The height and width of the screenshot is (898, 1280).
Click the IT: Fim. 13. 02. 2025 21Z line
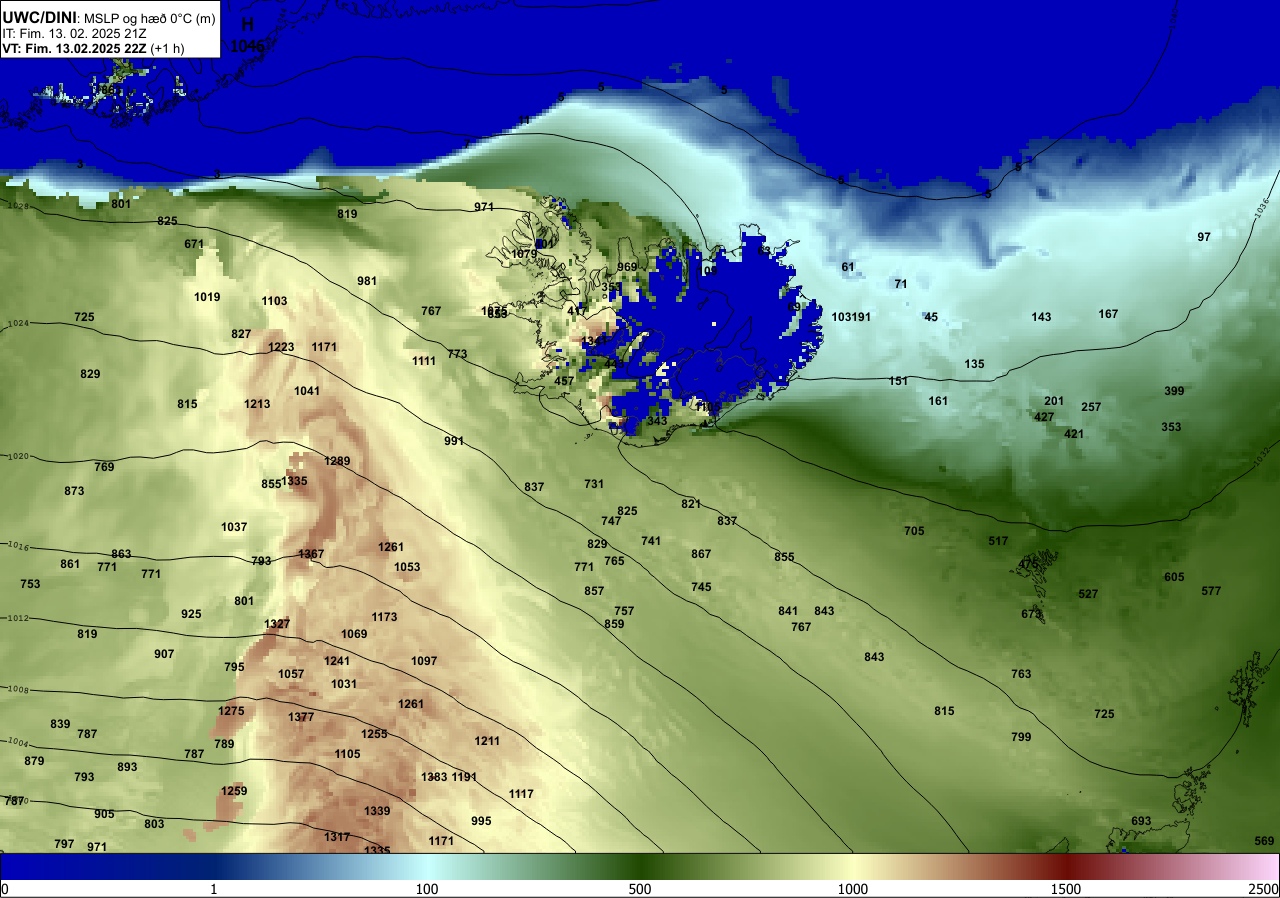76,33
